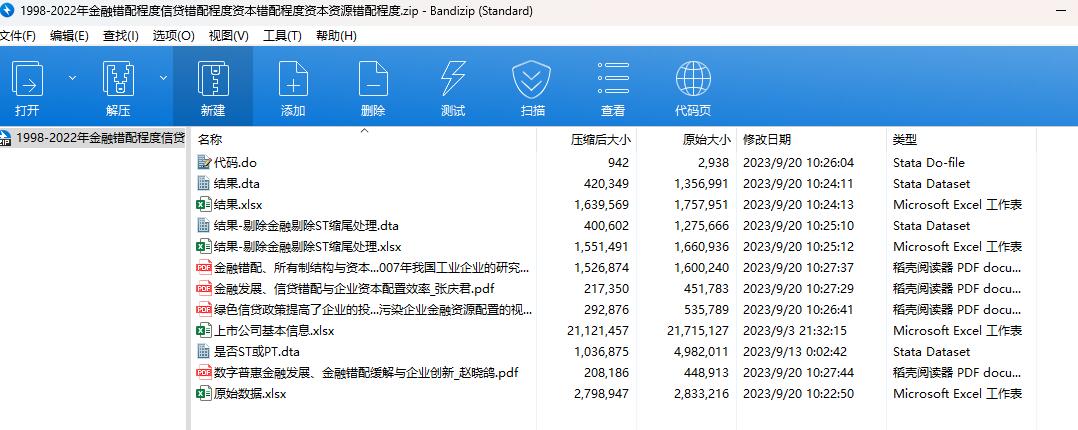1078x430 pixels.
Task: Click the Excel icon of 原始数据.xlsx
Action: tap(204, 394)
